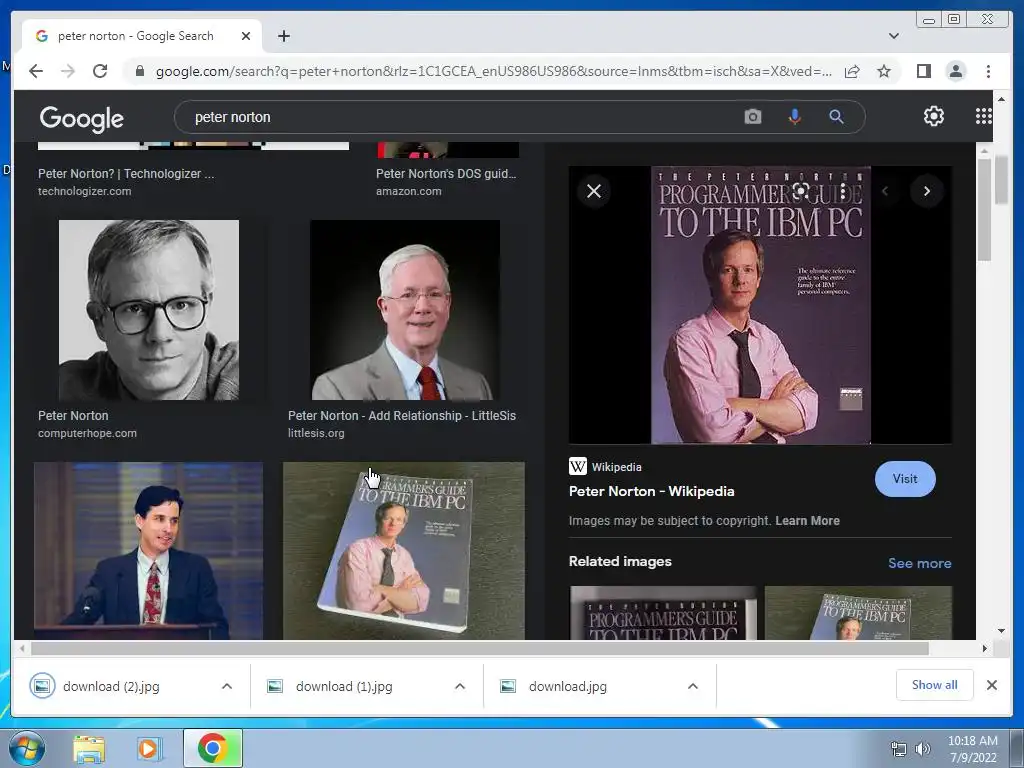The width and height of the screenshot is (1024, 768).
Task: Open Chrome profile menu
Action: (x=955, y=71)
